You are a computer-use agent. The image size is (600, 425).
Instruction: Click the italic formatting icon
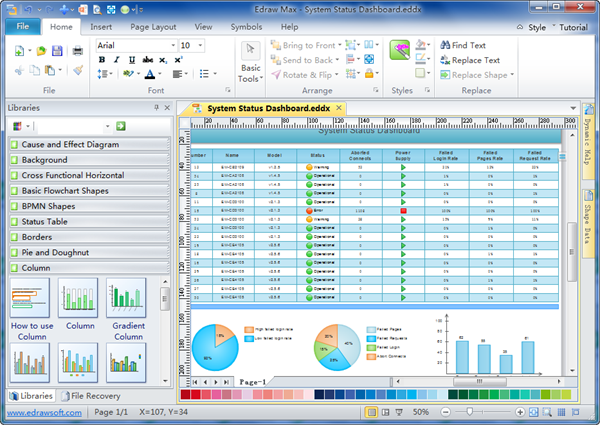coord(116,60)
